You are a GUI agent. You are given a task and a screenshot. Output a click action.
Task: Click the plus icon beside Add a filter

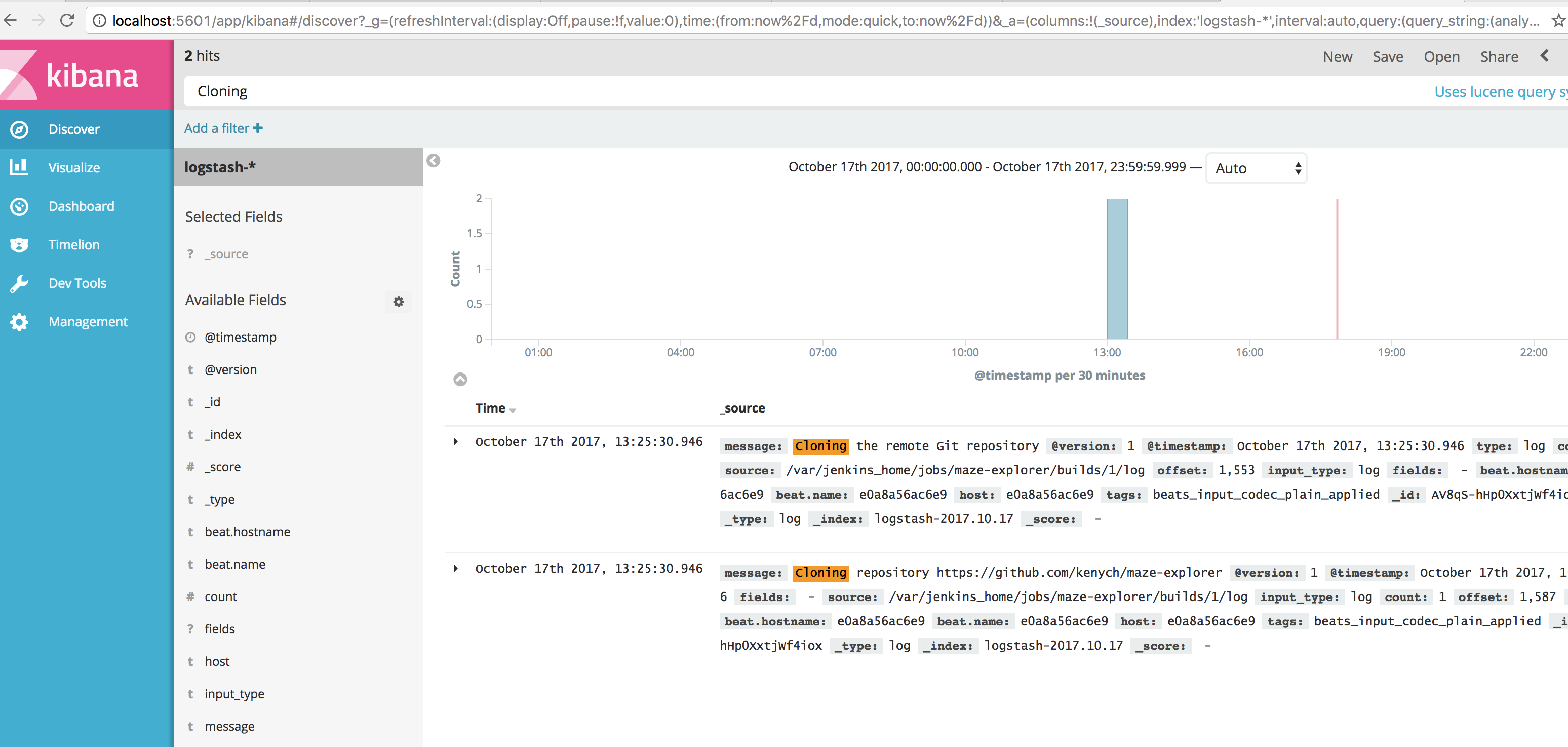[258, 128]
